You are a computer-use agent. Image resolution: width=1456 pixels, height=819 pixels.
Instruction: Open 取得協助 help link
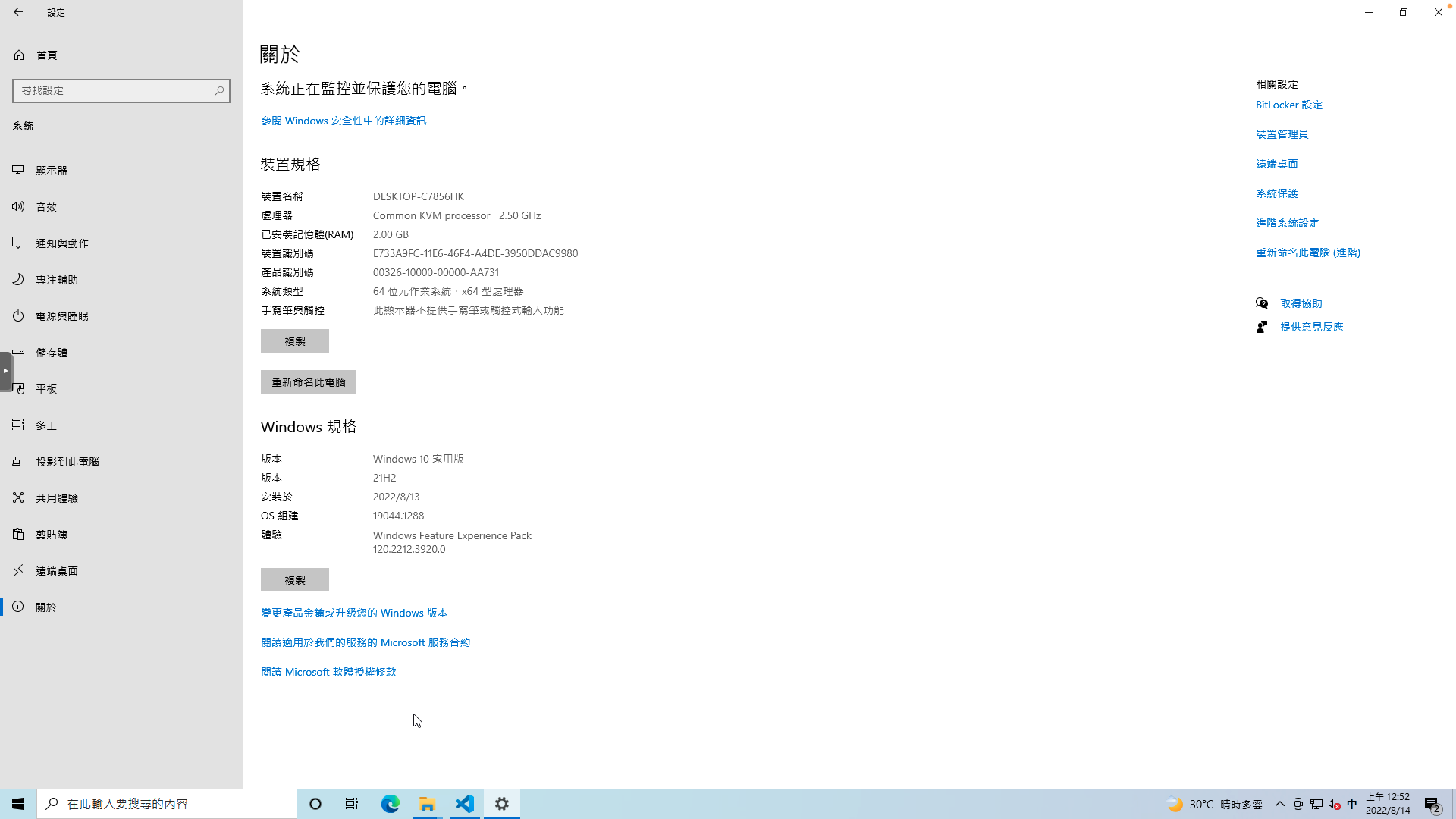[x=1301, y=303]
